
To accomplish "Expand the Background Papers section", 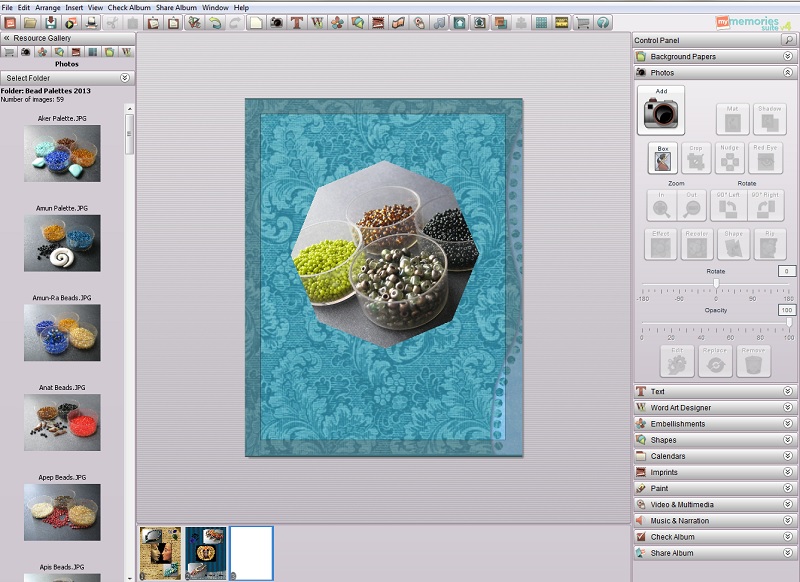I will (788, 57).
